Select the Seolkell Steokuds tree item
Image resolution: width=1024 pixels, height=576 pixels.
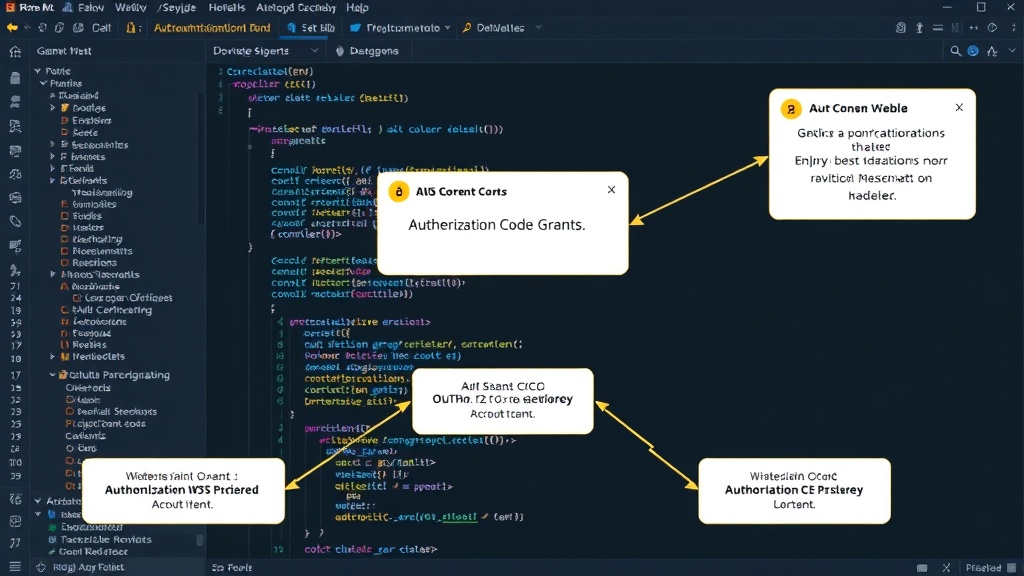point(116,412)
